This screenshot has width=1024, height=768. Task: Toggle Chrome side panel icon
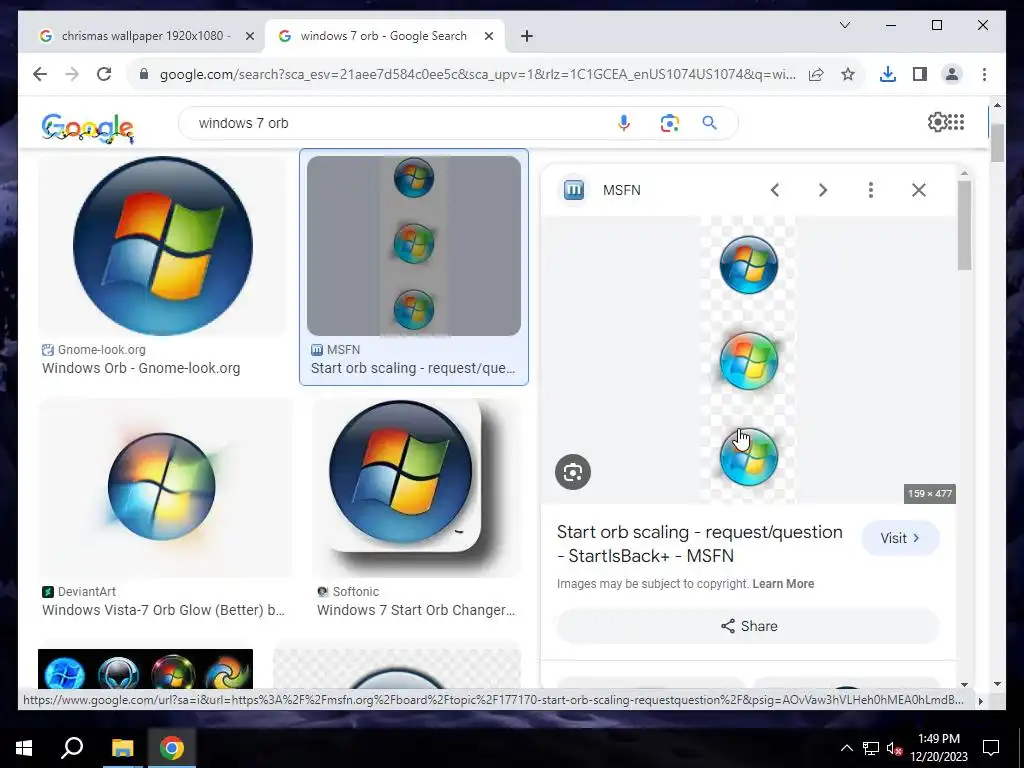click(x=920, y=74)
